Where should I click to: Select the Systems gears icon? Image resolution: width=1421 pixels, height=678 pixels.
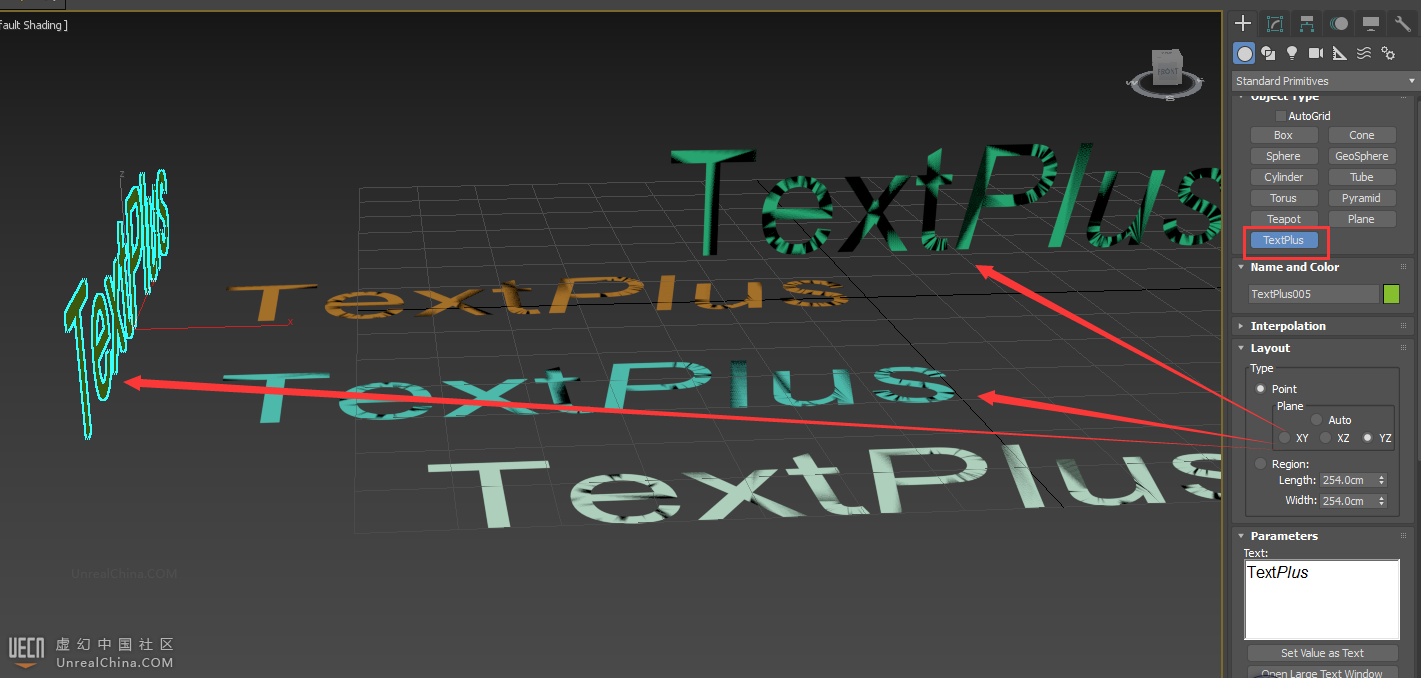1388,53
